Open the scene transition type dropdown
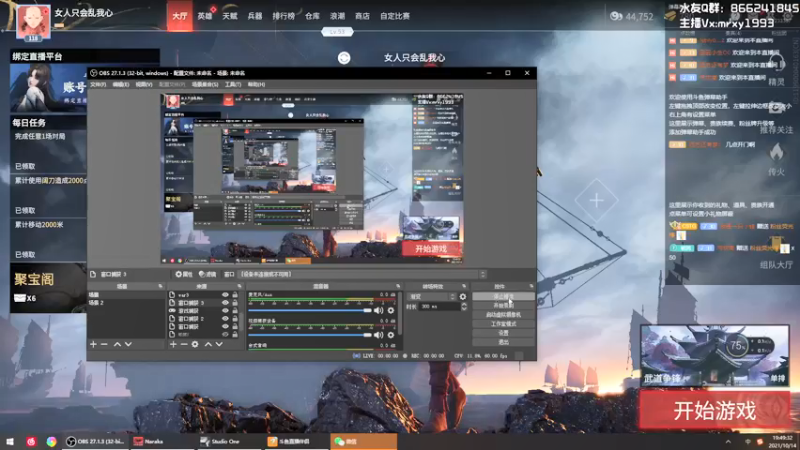800x450 pixels. [x=432, y=296]
